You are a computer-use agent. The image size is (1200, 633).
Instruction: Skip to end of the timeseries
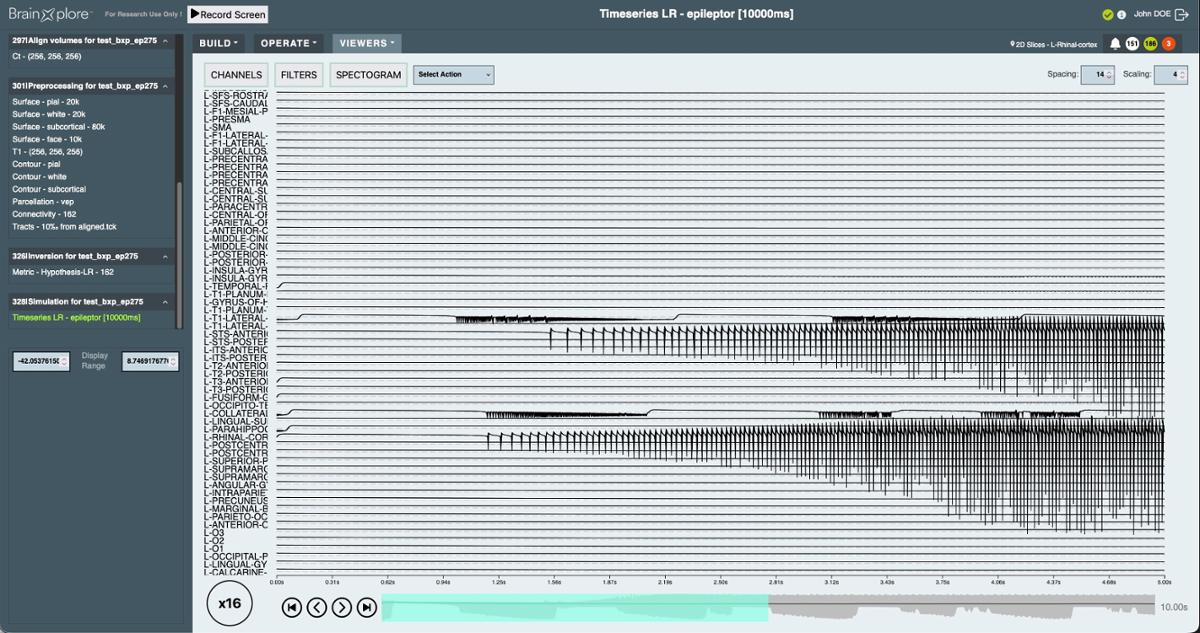click(366, 607)
